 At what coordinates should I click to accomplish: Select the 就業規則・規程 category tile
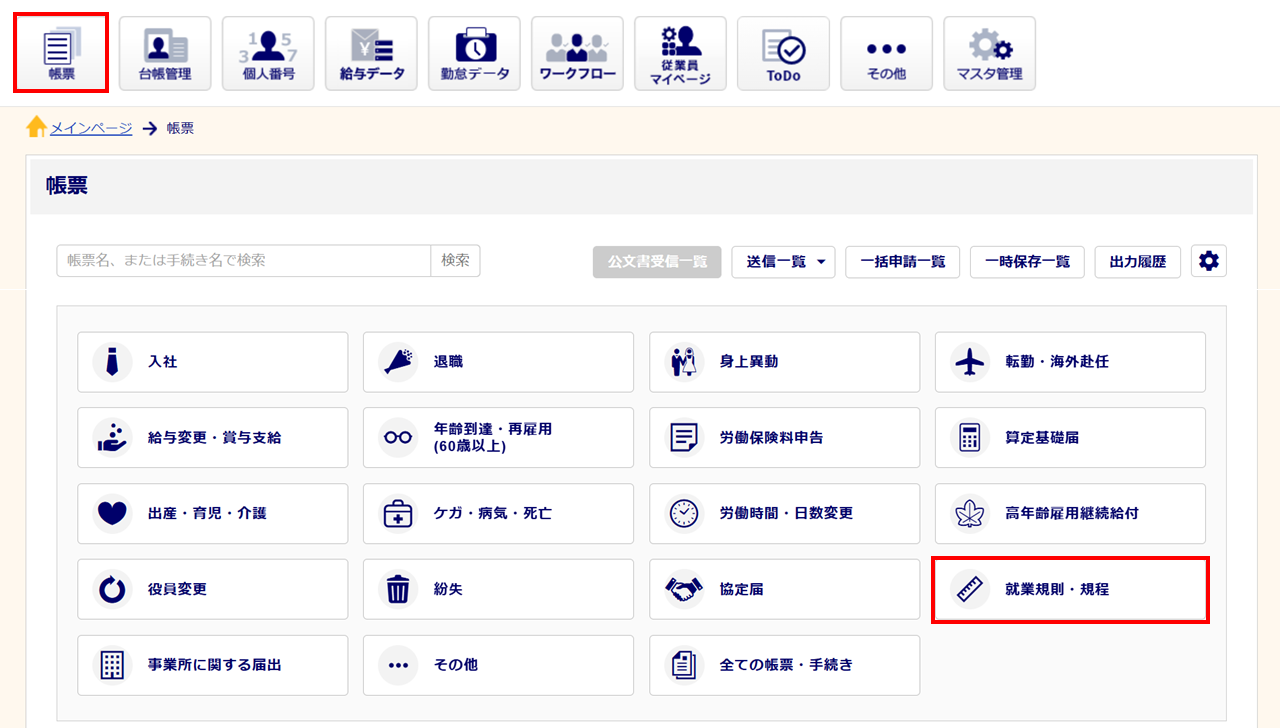pos(1070,590)
